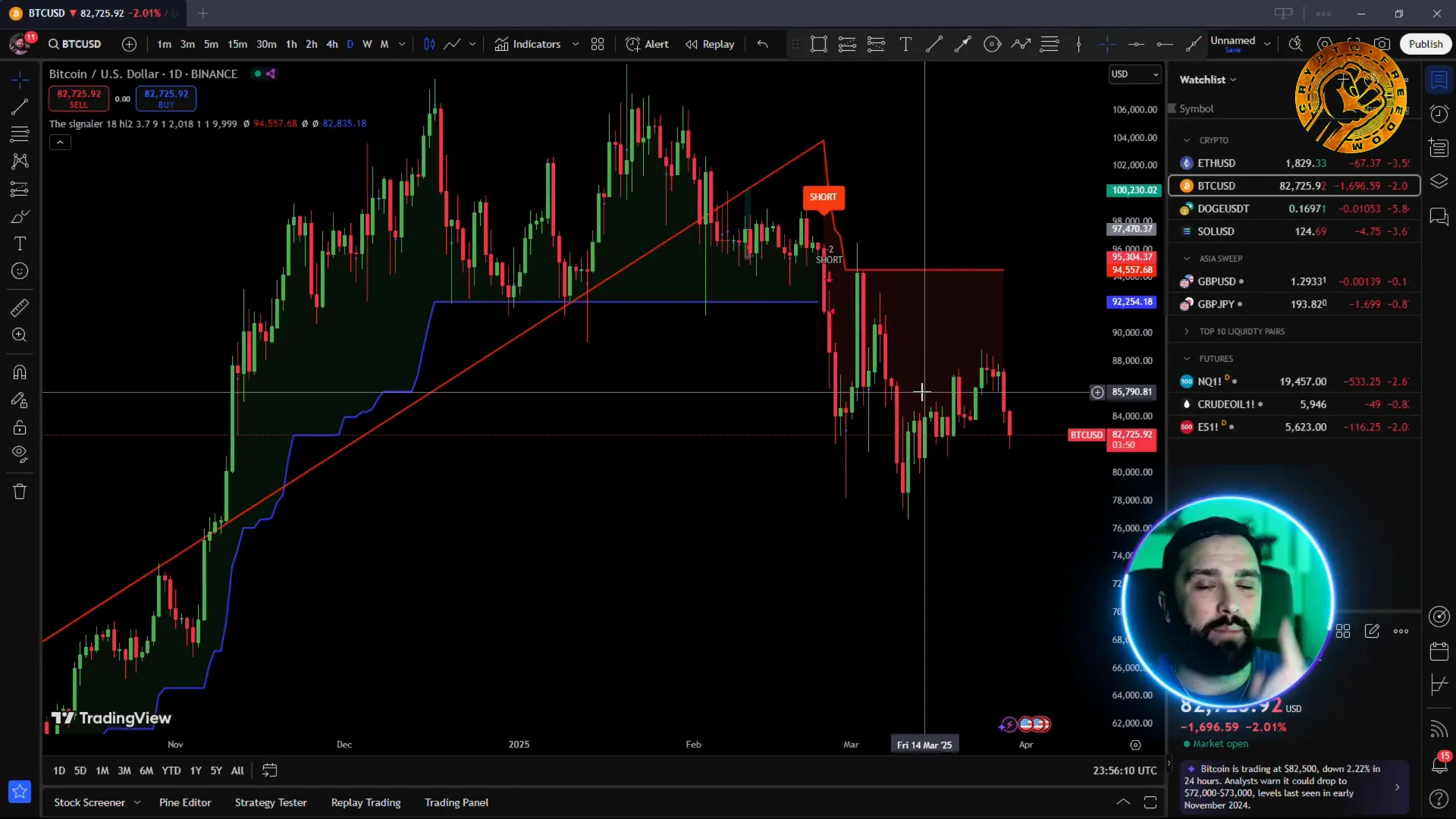
Task: Create a new Alert
Action: pyautogui.click(x=647, y=44)
